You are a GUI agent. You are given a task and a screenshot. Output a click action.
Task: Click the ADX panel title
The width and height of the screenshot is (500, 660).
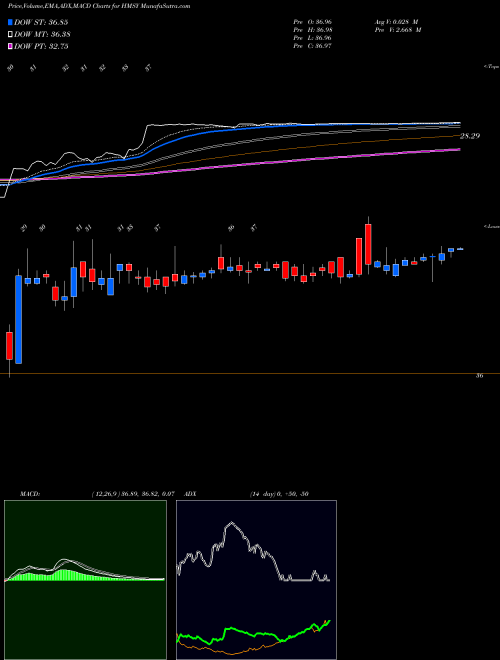pyautogui.click(x=190, y=494)
